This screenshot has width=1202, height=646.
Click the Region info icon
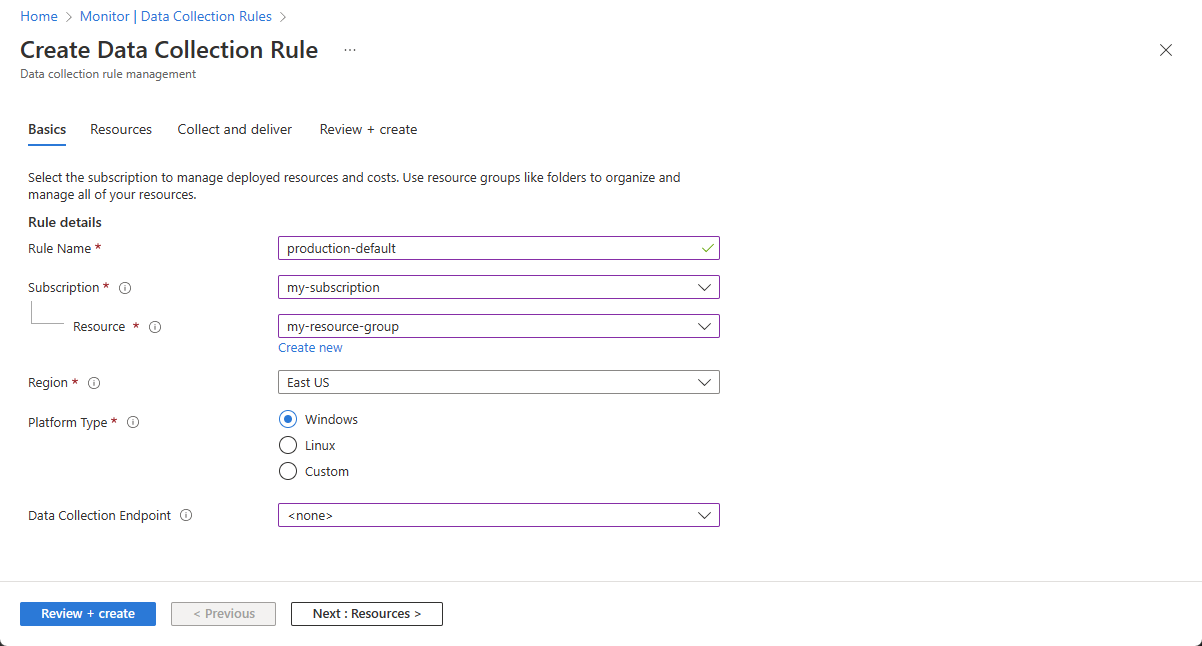pos(94,383)
